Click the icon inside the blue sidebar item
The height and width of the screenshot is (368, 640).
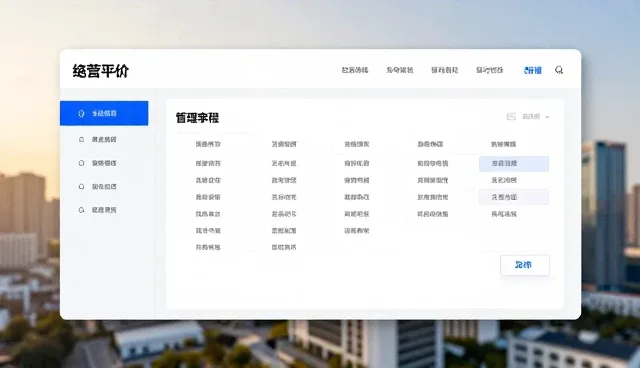81,113
